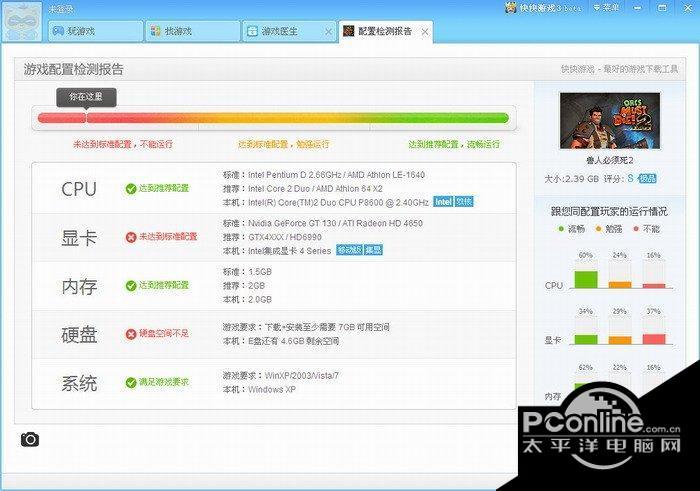
Task: Click the 移动版 badge in 显卡 row
Action: coord(349,250)
